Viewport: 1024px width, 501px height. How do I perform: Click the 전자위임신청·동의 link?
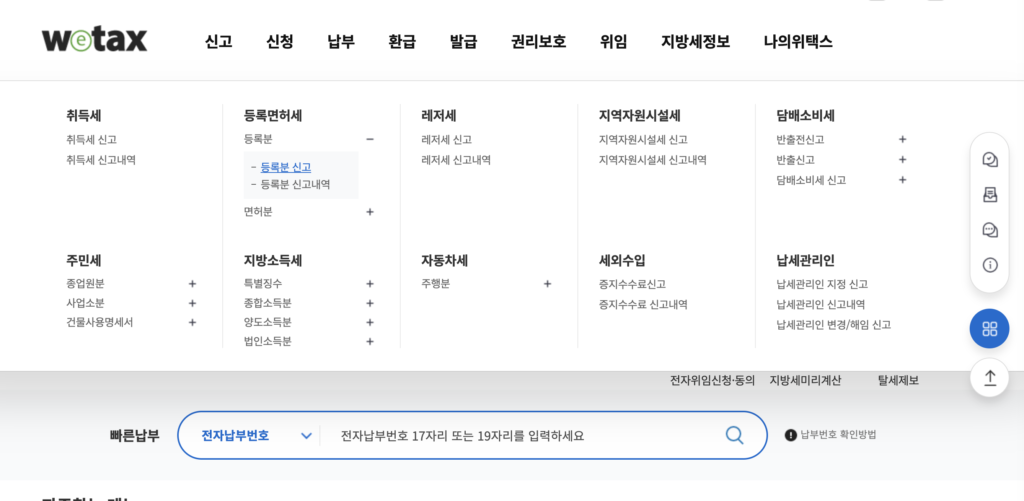(712, 380)
